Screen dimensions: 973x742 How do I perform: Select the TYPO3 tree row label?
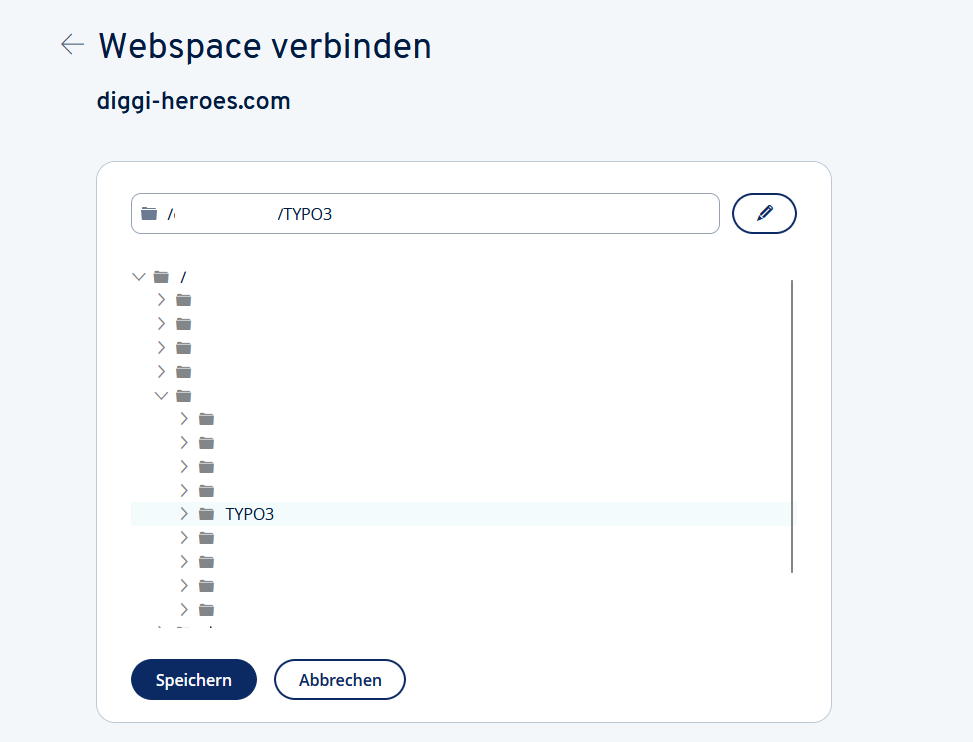coord(249,514)
